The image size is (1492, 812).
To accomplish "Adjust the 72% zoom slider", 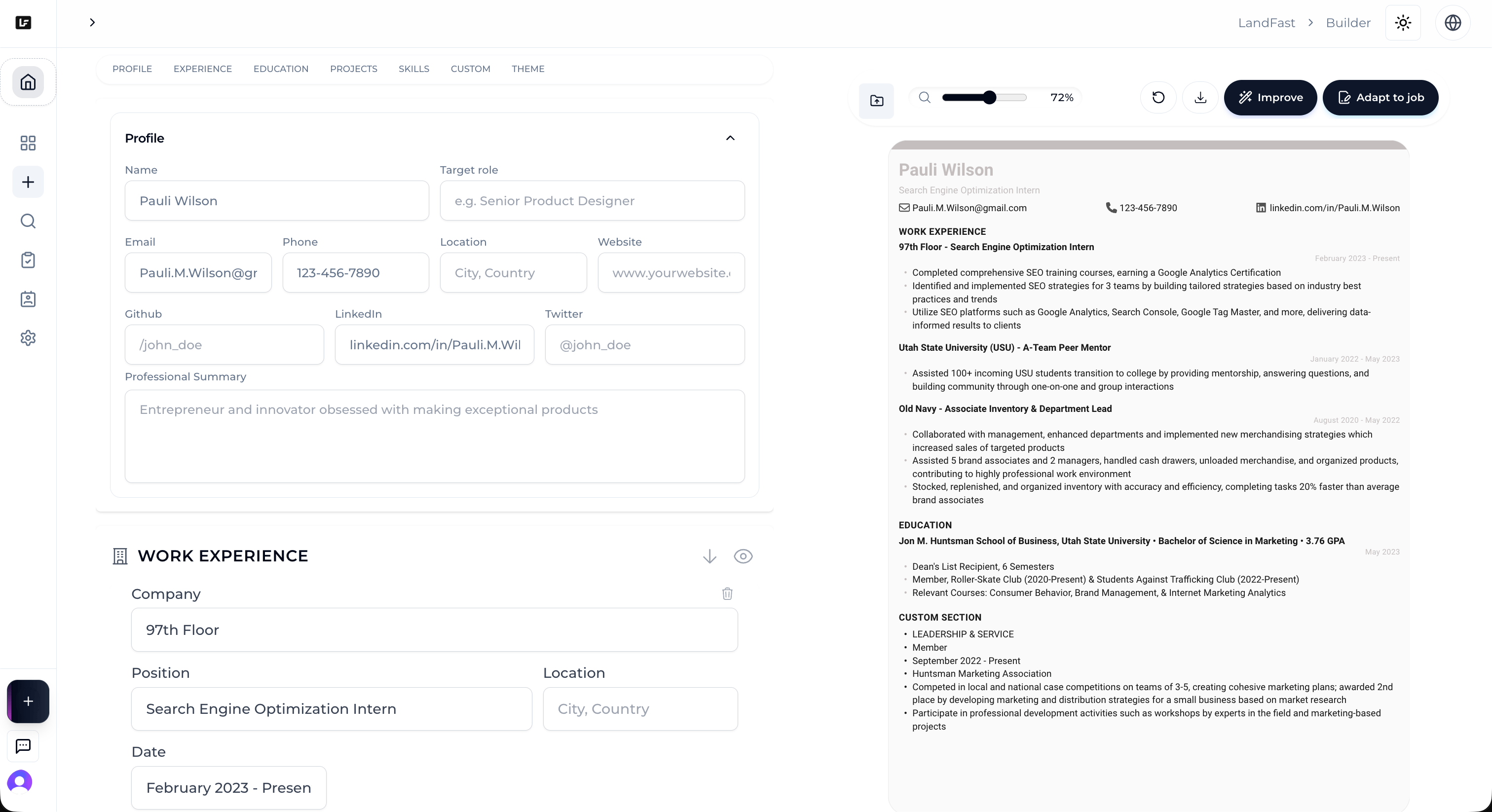I will tap(989, 97).
